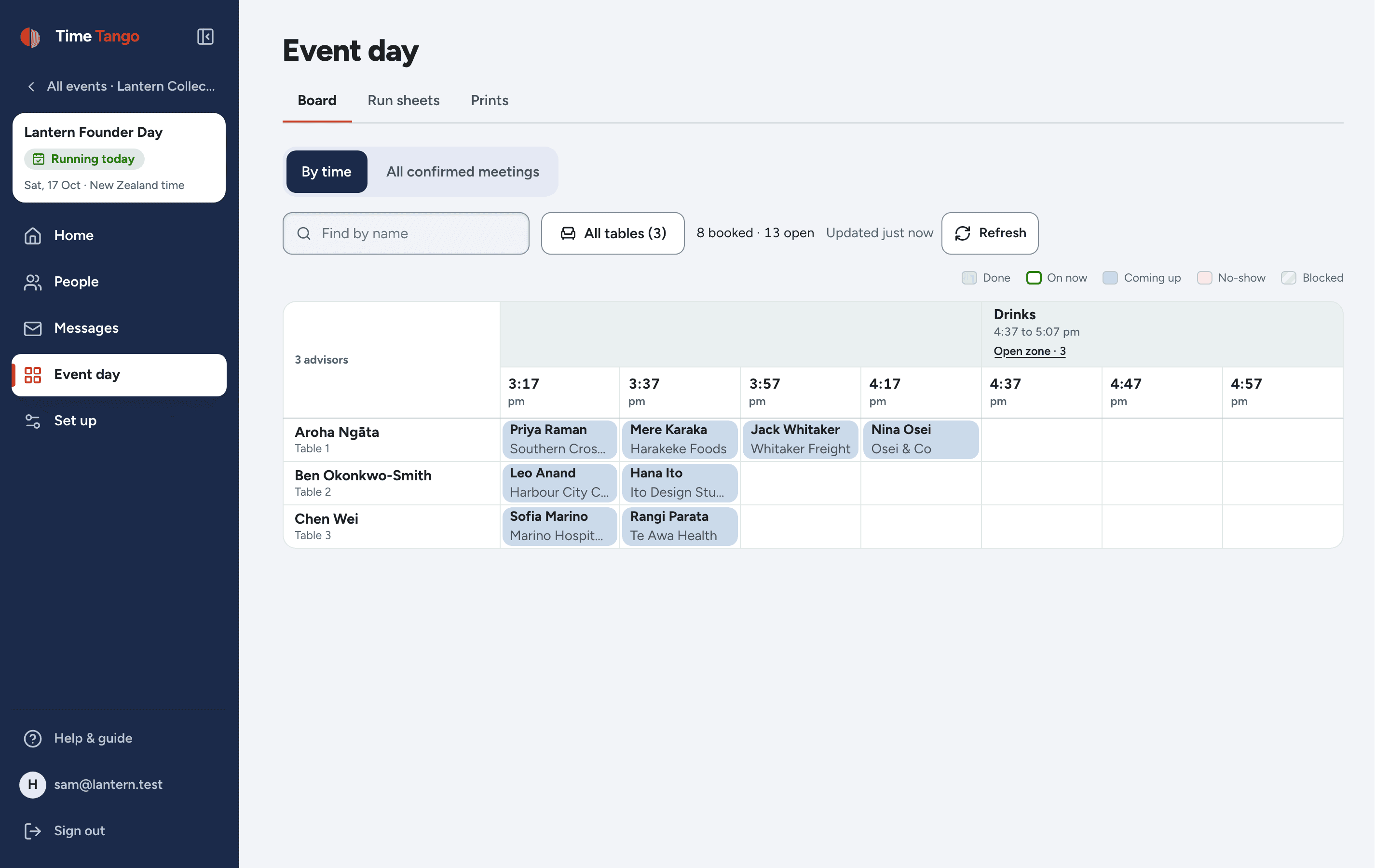Click the Sign out arrow icon
Image resolution: width=1389 pixels, height=868 pixels.
point(33,831)
